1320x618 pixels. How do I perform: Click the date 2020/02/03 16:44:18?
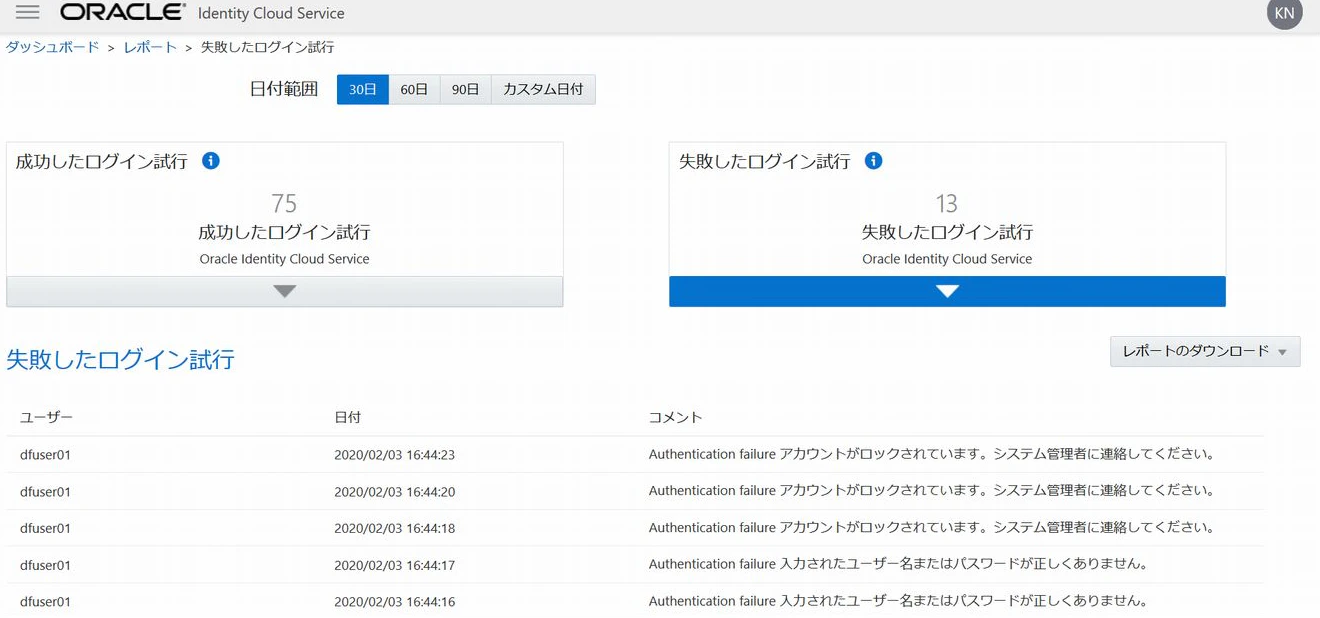394,528
